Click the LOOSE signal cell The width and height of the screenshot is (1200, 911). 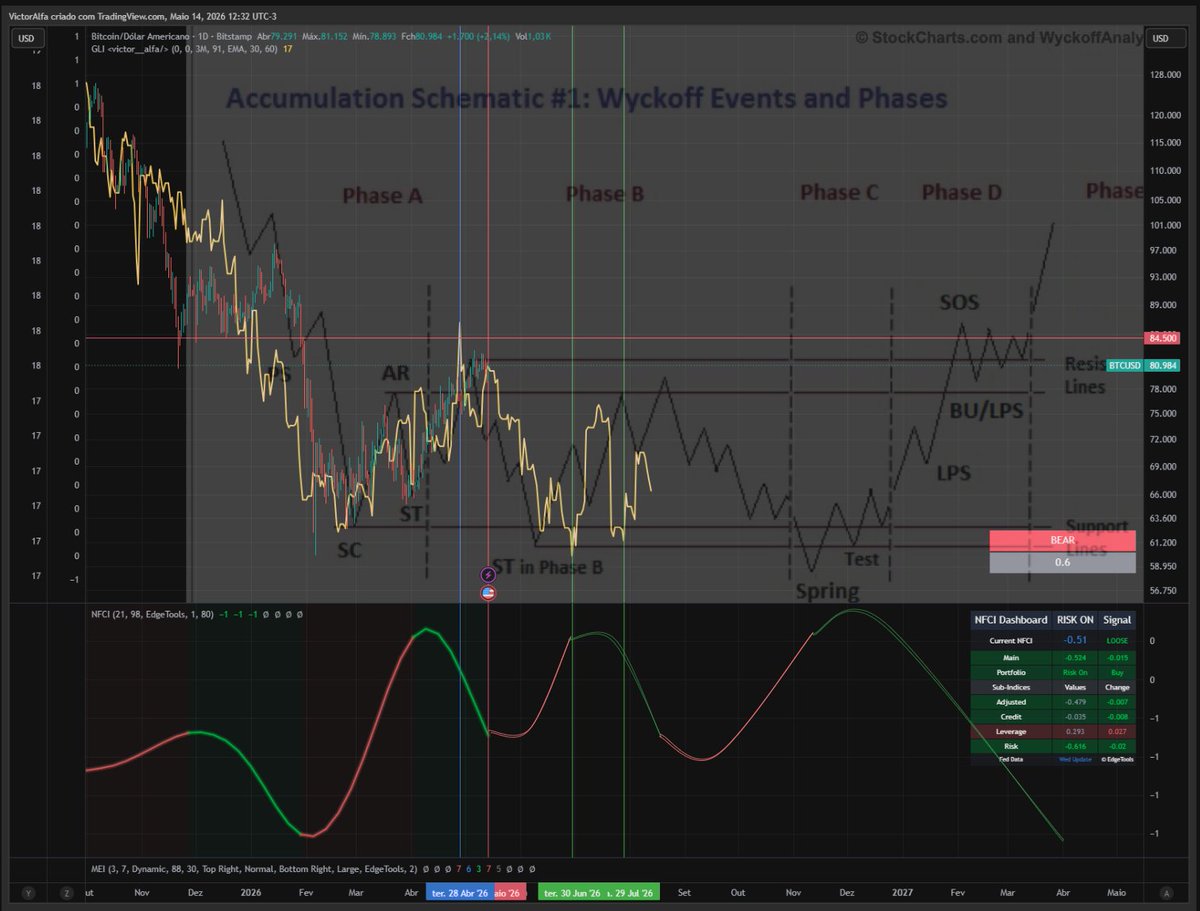1116,640
